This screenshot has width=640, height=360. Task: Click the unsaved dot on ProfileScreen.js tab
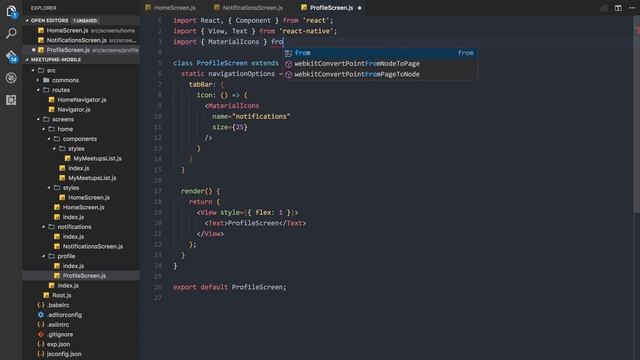click(359, 8)
